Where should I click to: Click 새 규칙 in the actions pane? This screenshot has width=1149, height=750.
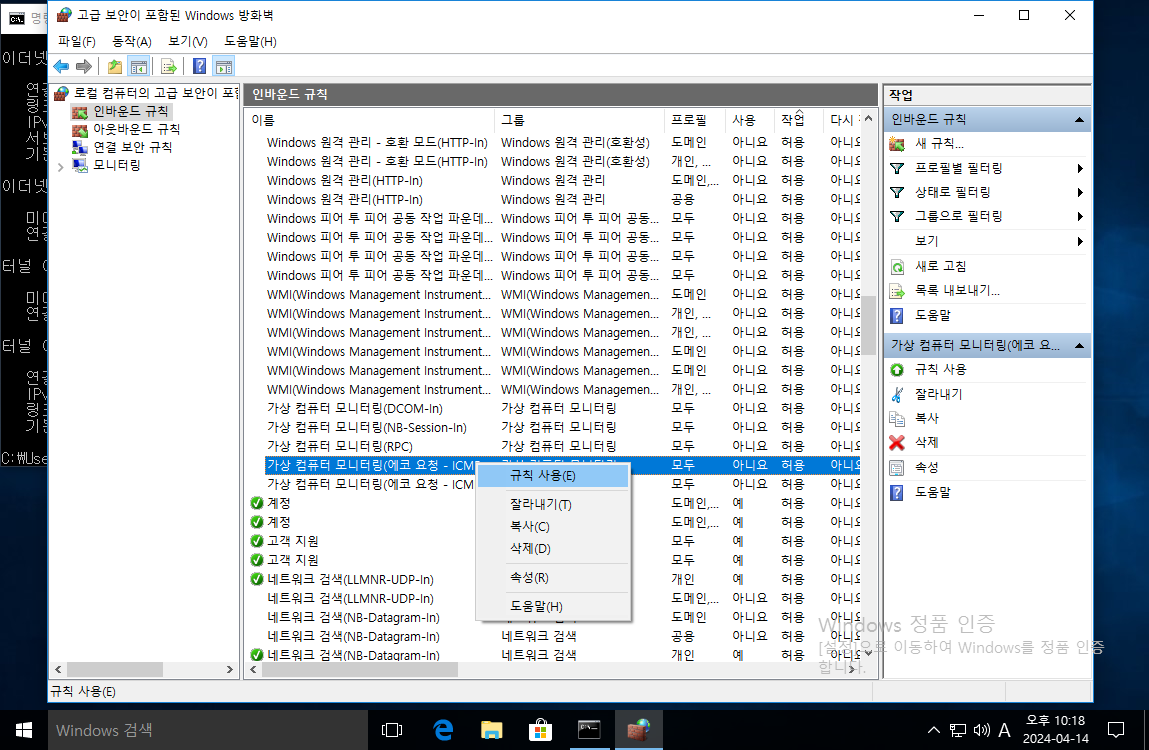[939, 144]
